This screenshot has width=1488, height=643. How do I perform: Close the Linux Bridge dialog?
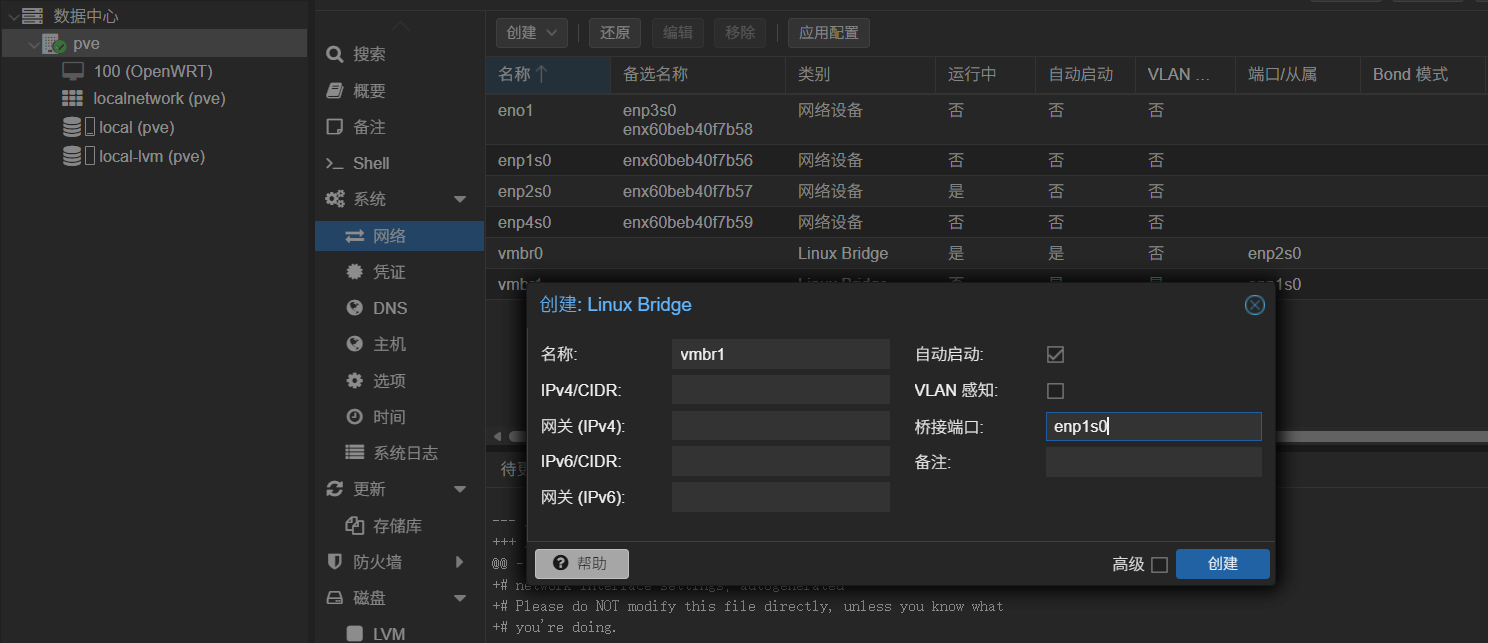pos(1254,305)
